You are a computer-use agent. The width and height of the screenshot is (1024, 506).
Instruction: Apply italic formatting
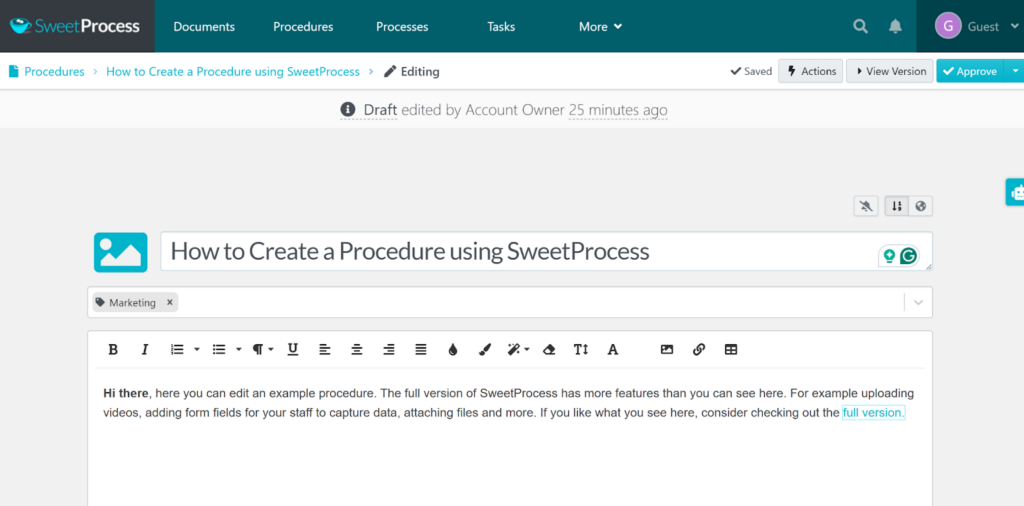145,350
